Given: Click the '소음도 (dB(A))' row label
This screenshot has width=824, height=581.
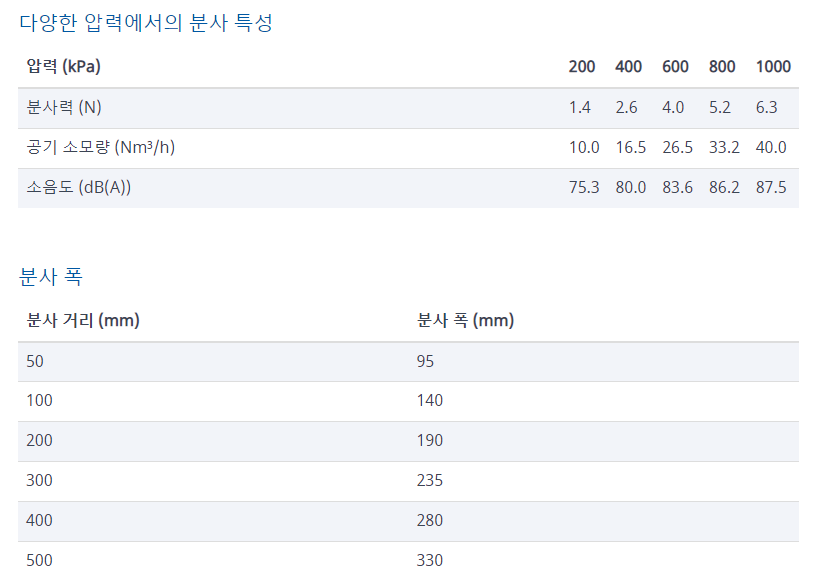Looking at the screenshot, I should [x=79, y=188].
